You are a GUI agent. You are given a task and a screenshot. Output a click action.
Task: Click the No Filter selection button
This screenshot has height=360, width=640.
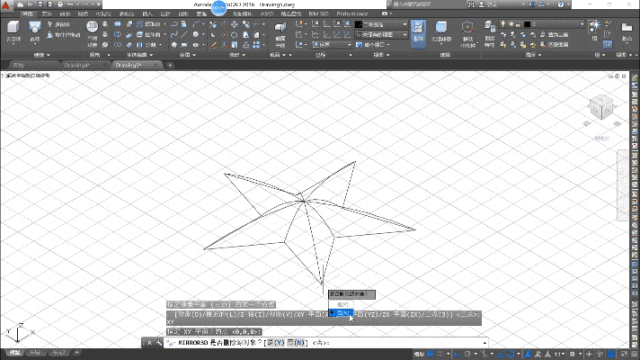coord(441,32)
